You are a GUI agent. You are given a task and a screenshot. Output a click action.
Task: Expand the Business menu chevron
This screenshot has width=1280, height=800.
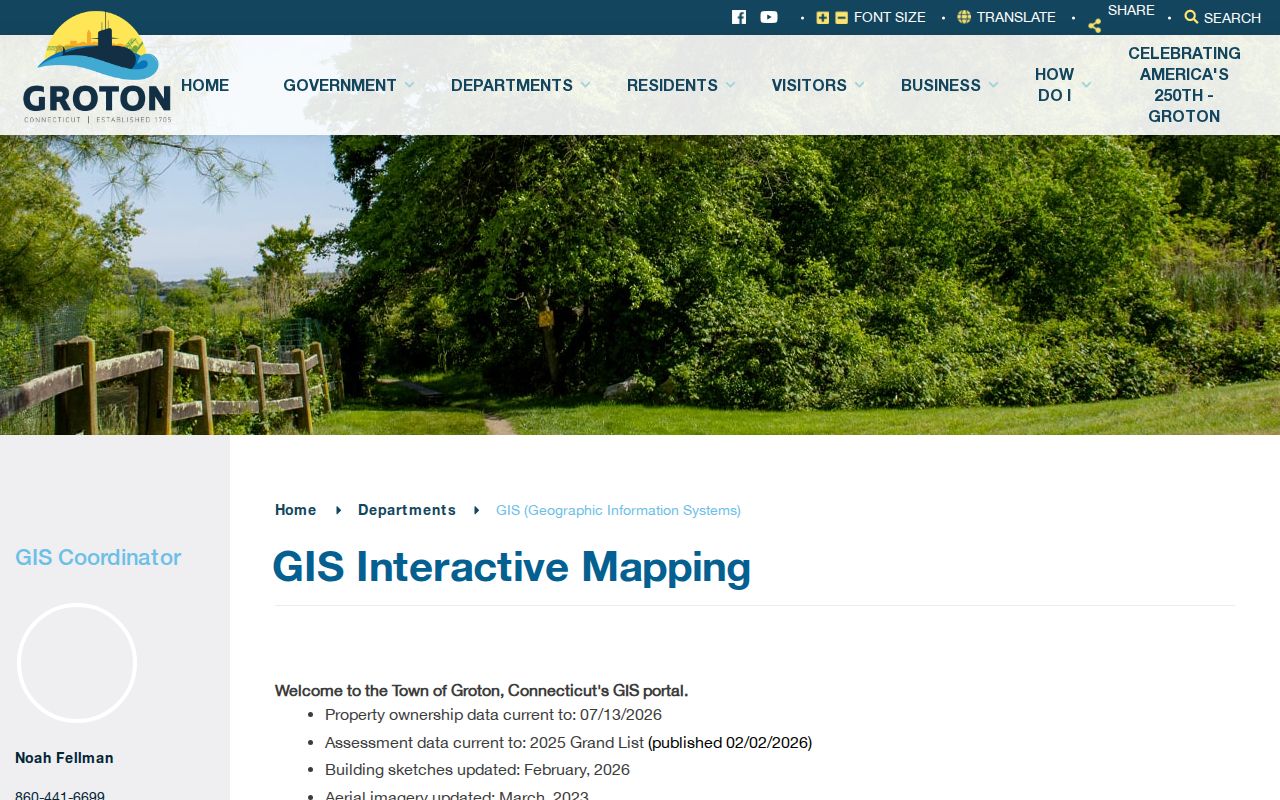(x=993, y=85)
